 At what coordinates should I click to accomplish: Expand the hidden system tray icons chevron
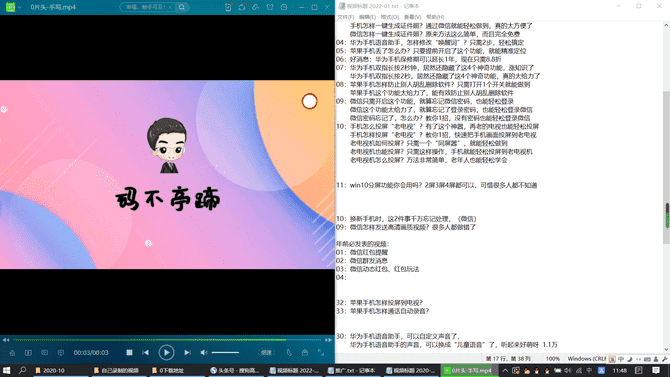click(x=505, y=371)
